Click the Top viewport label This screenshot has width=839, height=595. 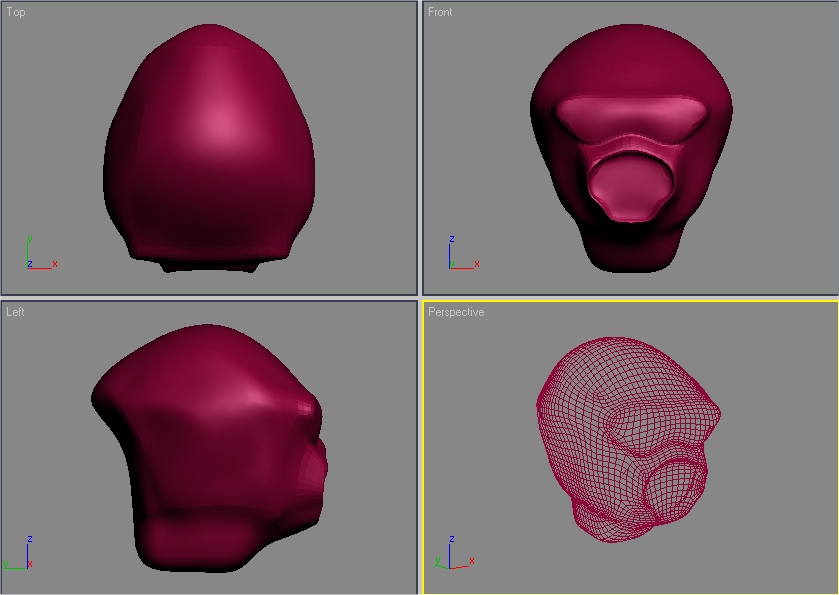tap(16, 12)
